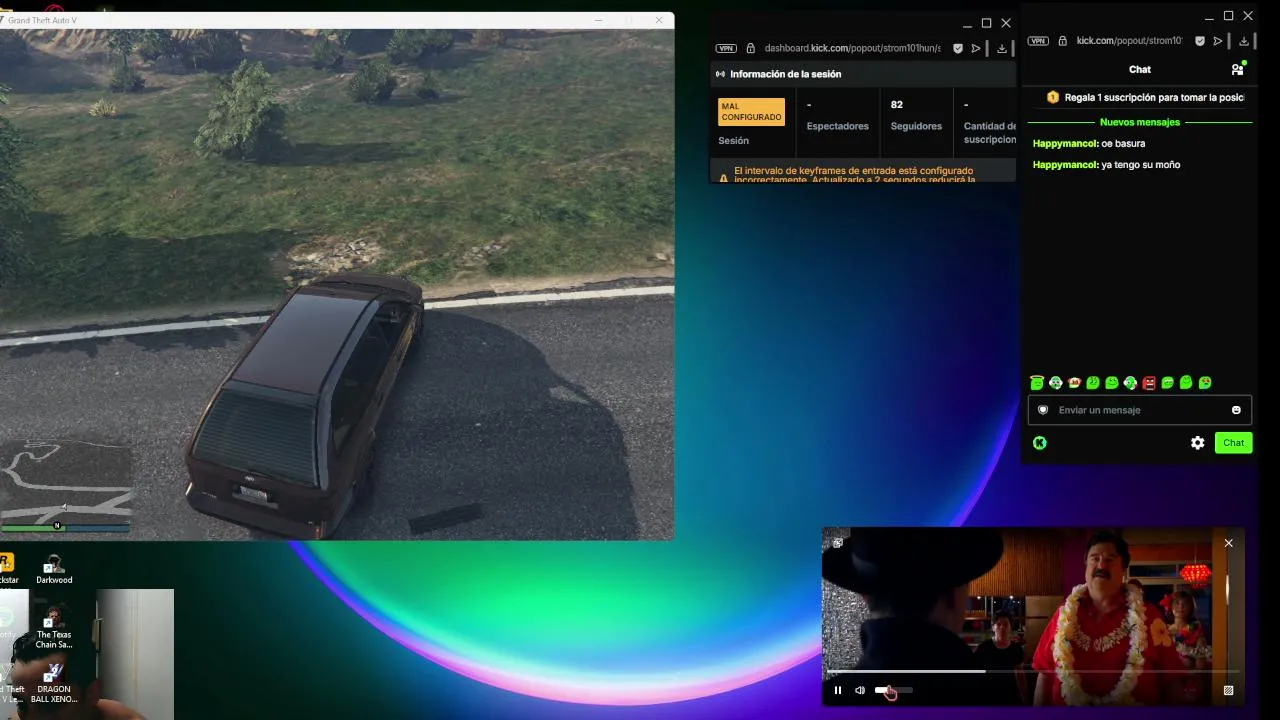This screenshot has height=720, width=1280.
Task: Seek on the mini player progress bar
Action: [x=1033, y=672]
